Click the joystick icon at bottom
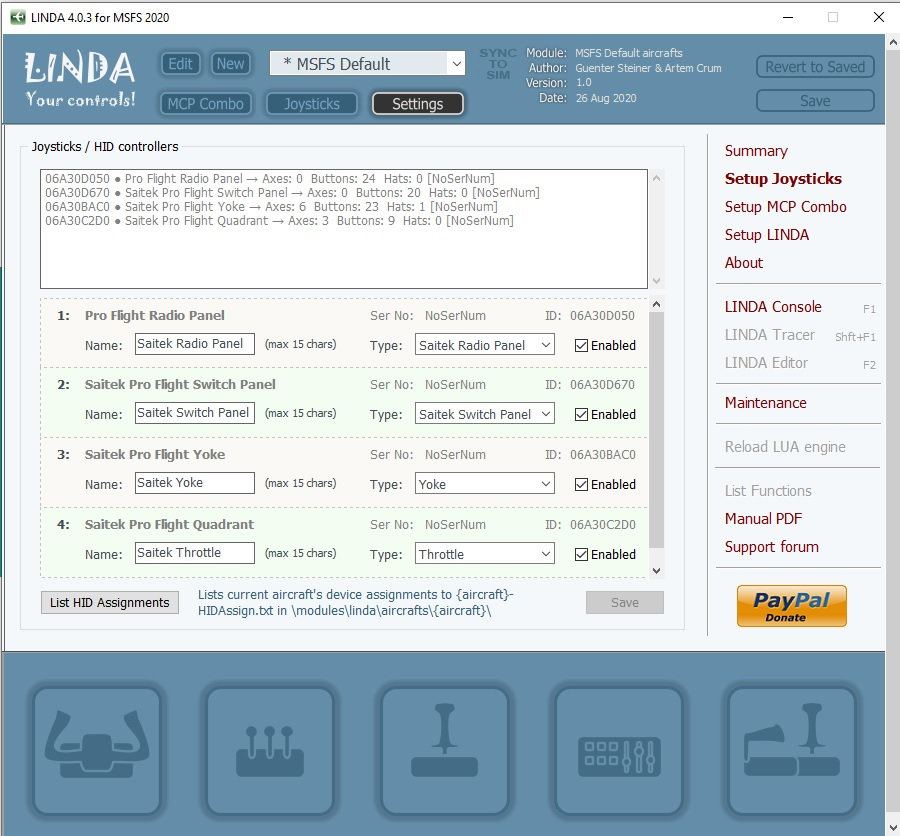 [x=444, y=750]
